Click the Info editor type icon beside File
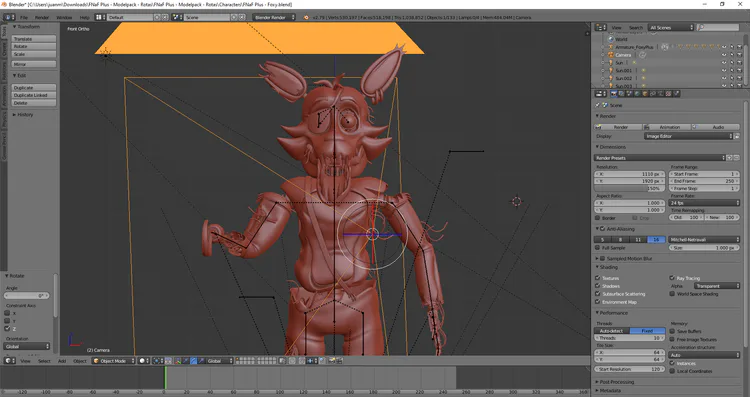The width and height of the screenshot is (750, 397). tap(9, 17)
